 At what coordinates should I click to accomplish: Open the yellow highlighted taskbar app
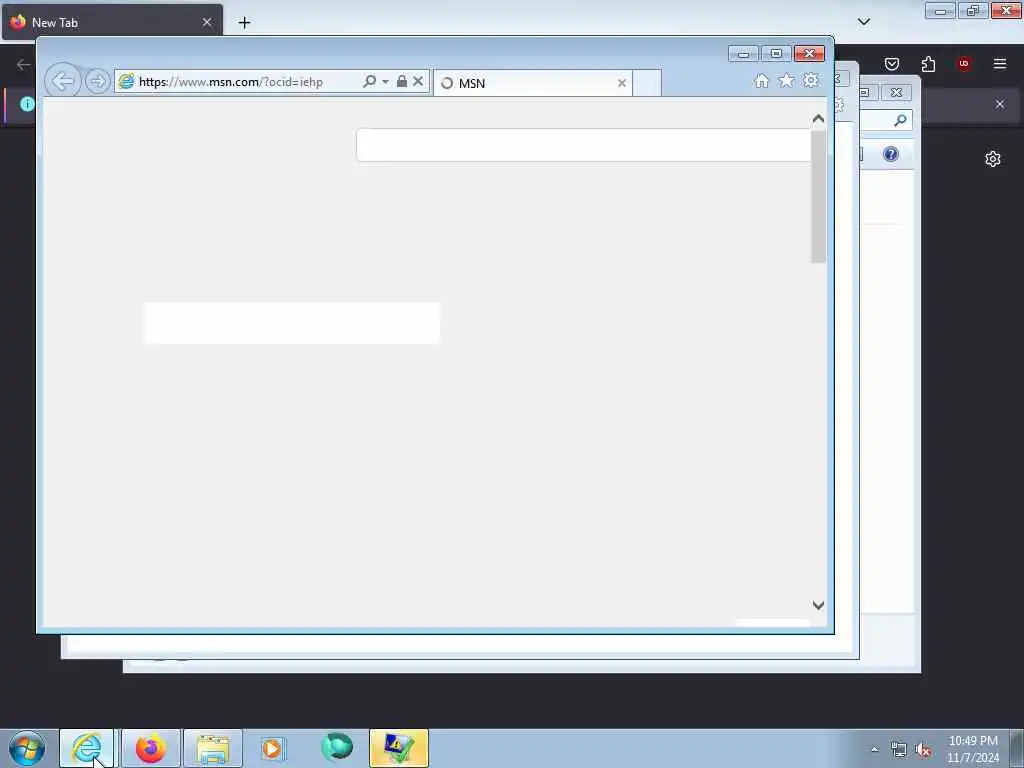398,748
